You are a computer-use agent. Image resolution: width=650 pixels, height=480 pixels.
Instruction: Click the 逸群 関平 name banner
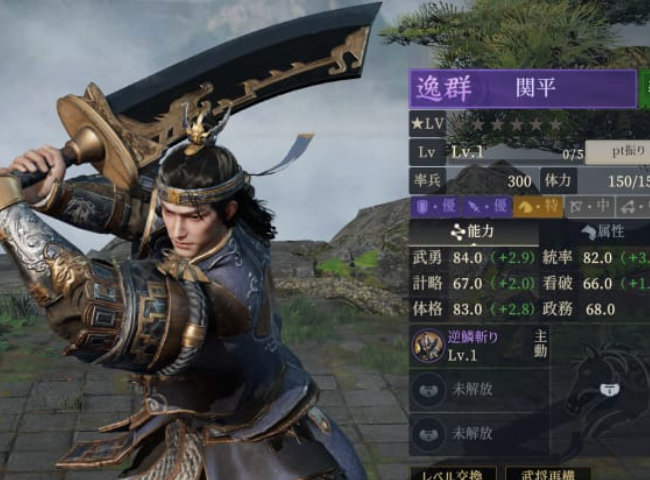click(523, 89)
